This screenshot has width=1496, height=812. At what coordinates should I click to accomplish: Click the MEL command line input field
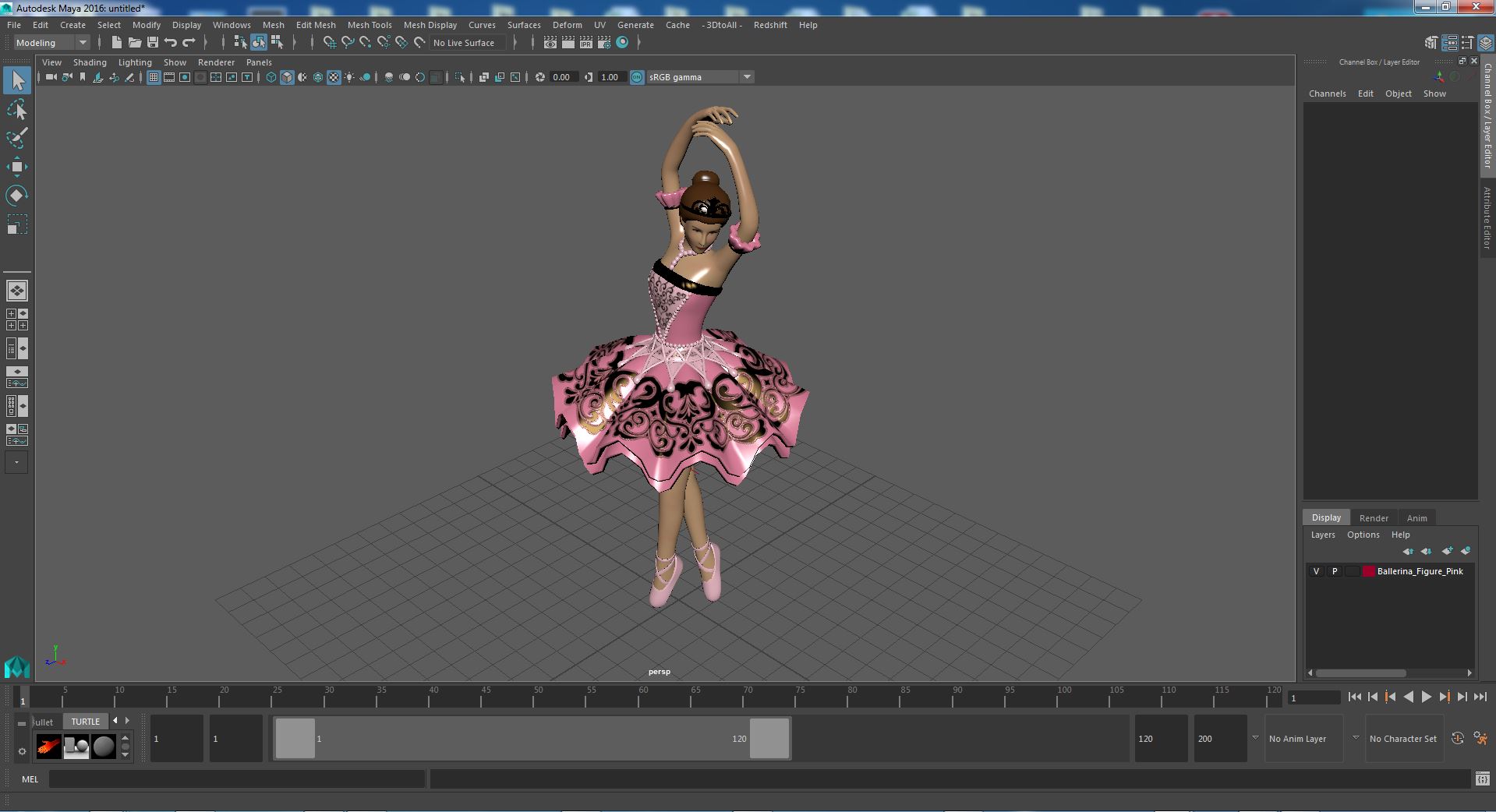click(x=237, y=779)
